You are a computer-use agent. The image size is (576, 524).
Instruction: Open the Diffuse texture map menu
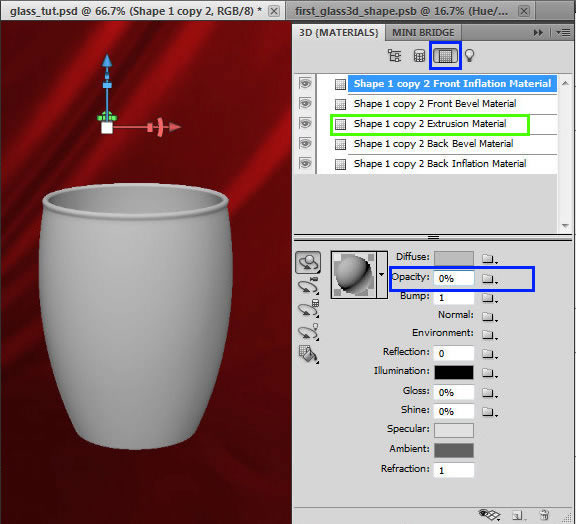click(489, 259)
